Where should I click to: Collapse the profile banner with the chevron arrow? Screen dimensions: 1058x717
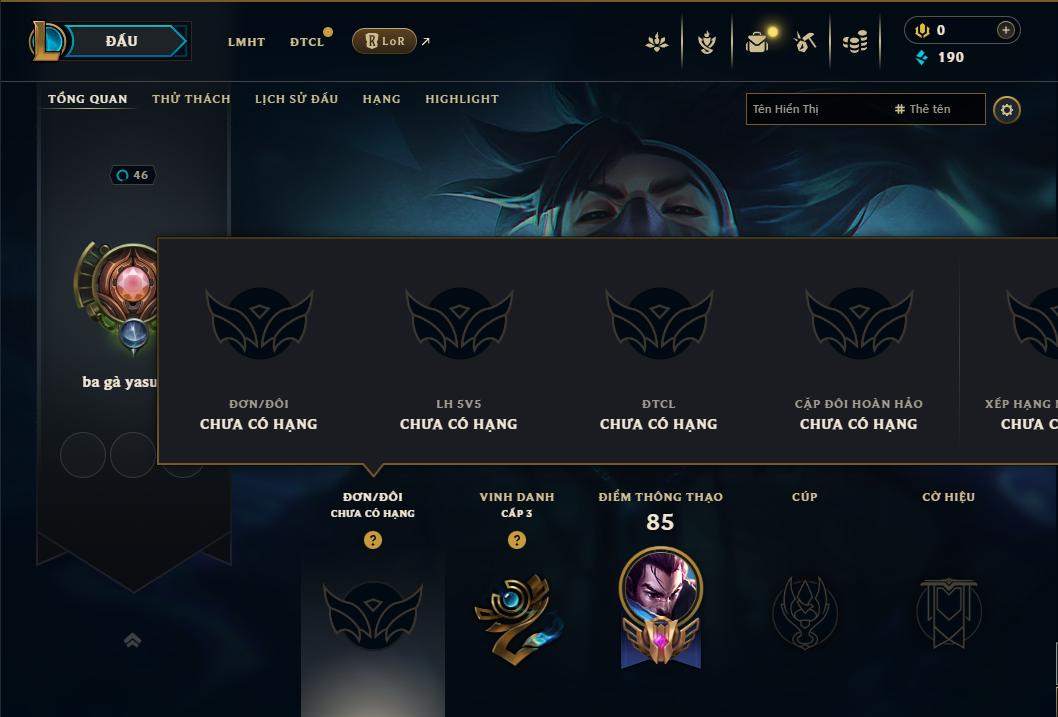[x=132, y=640]
